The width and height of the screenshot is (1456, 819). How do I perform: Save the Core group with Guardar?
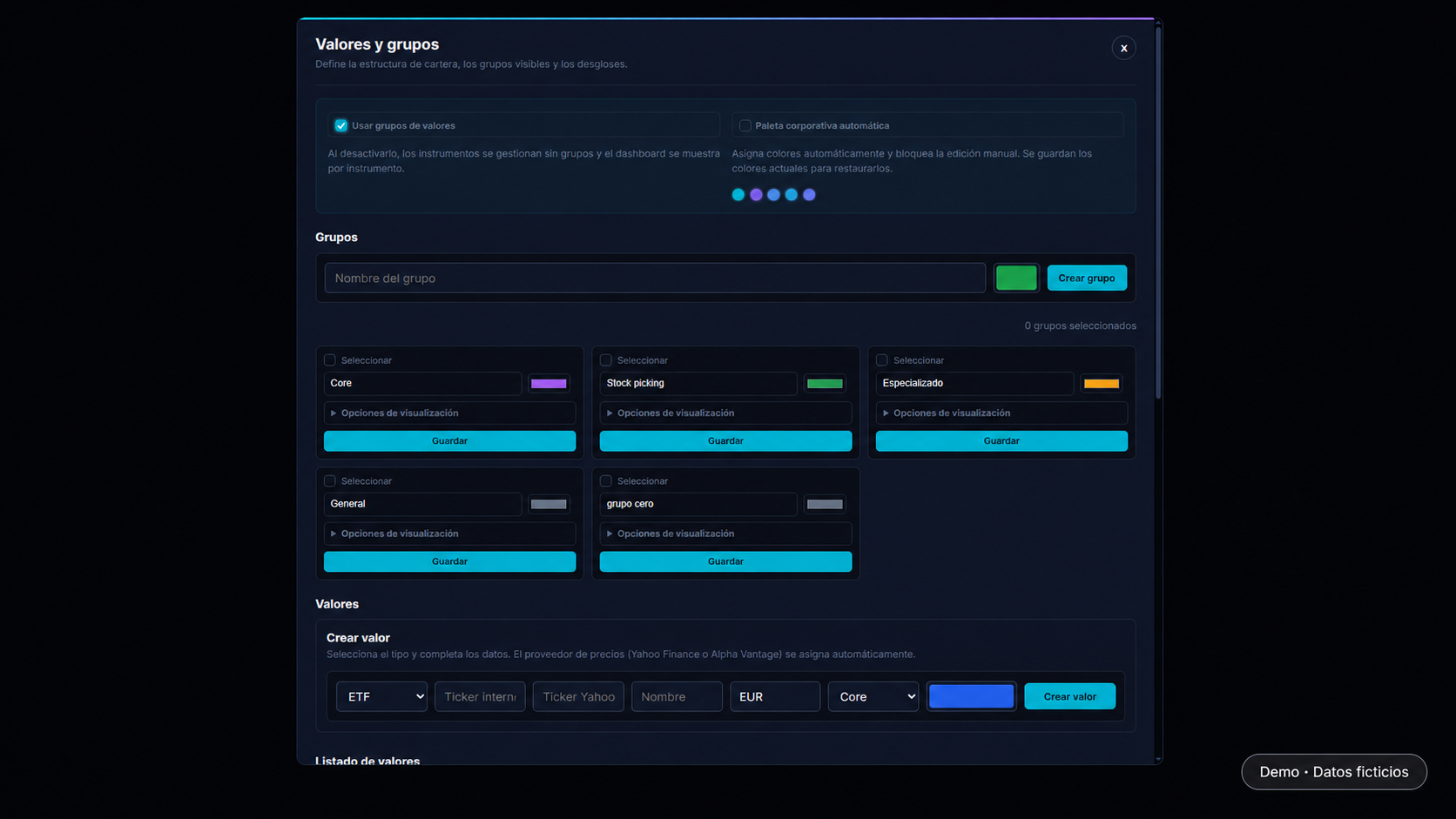[449, 440]
